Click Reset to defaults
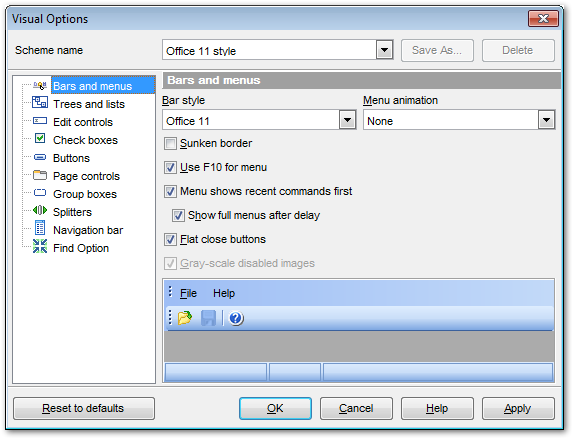Screen dimensions: 573x439 point(84,408)
